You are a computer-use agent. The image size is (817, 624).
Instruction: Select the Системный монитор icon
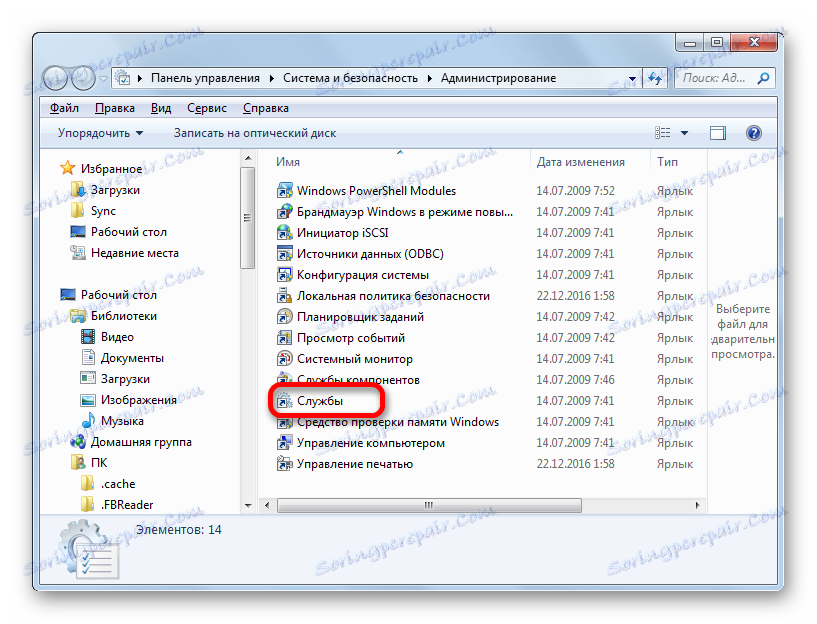click(x=284, y=359)
